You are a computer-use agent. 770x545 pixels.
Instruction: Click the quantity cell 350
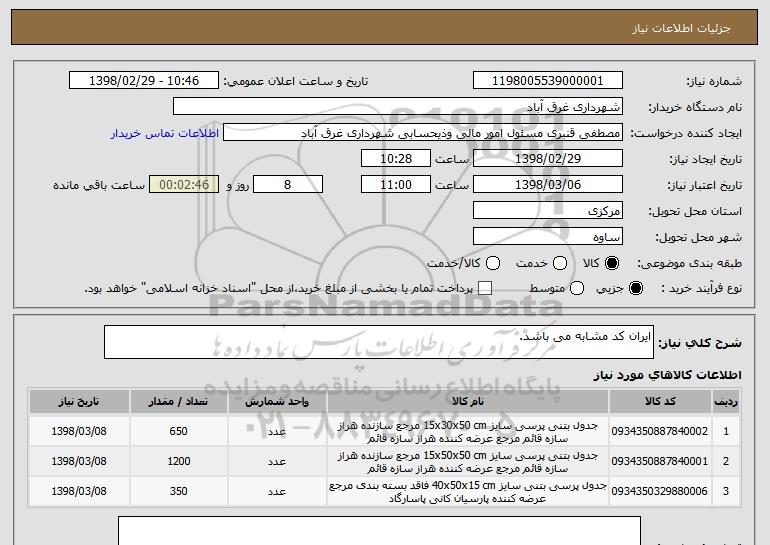pos(178,491)
